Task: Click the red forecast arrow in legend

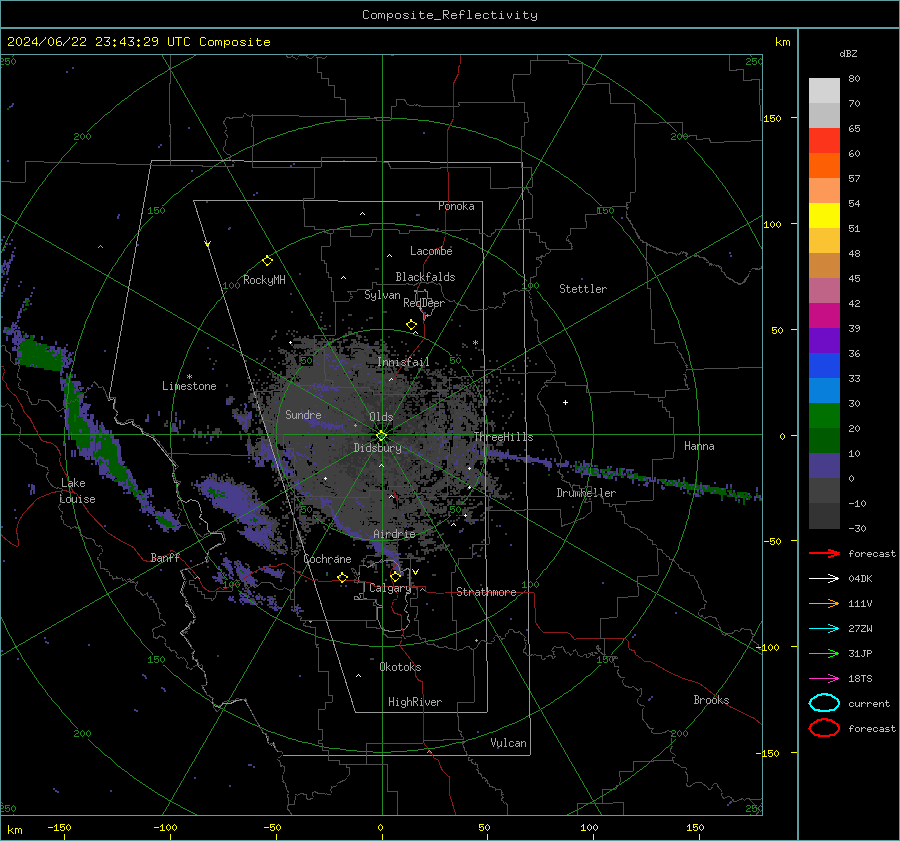Action: (x=824, y=553)
